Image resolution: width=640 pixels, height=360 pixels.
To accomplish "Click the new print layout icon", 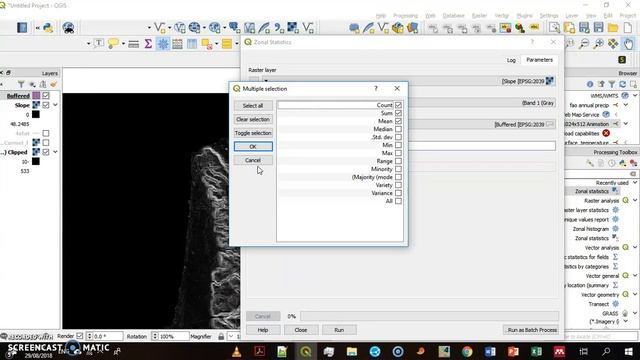I will click(569, 27).
